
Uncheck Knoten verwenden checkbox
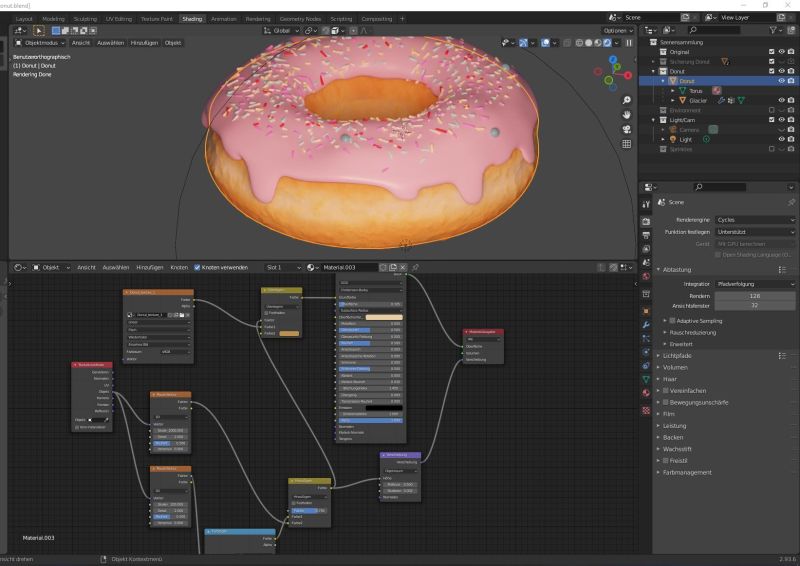pos(197,267)
